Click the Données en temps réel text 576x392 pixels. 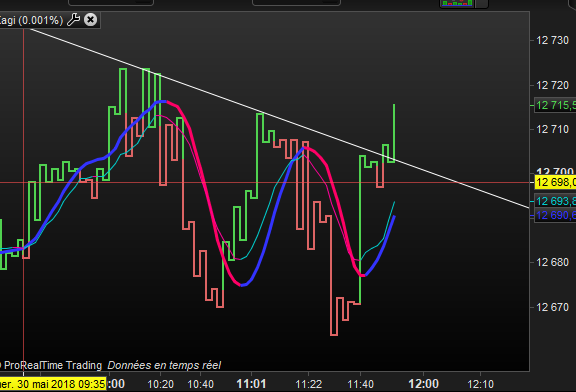click(x=164, y=365)
